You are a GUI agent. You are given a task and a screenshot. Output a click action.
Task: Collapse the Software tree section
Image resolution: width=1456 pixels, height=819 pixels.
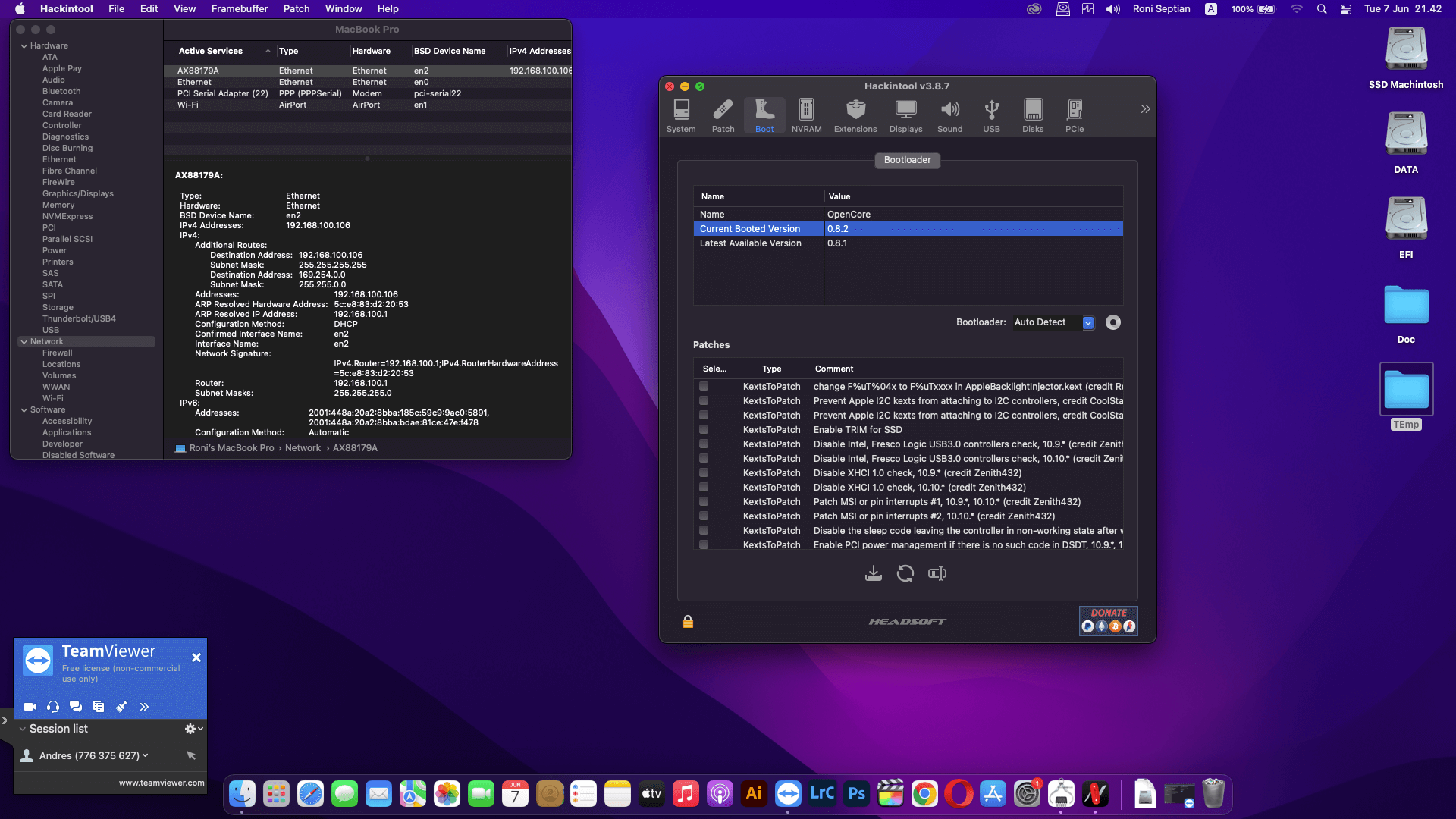coord(24,410)
